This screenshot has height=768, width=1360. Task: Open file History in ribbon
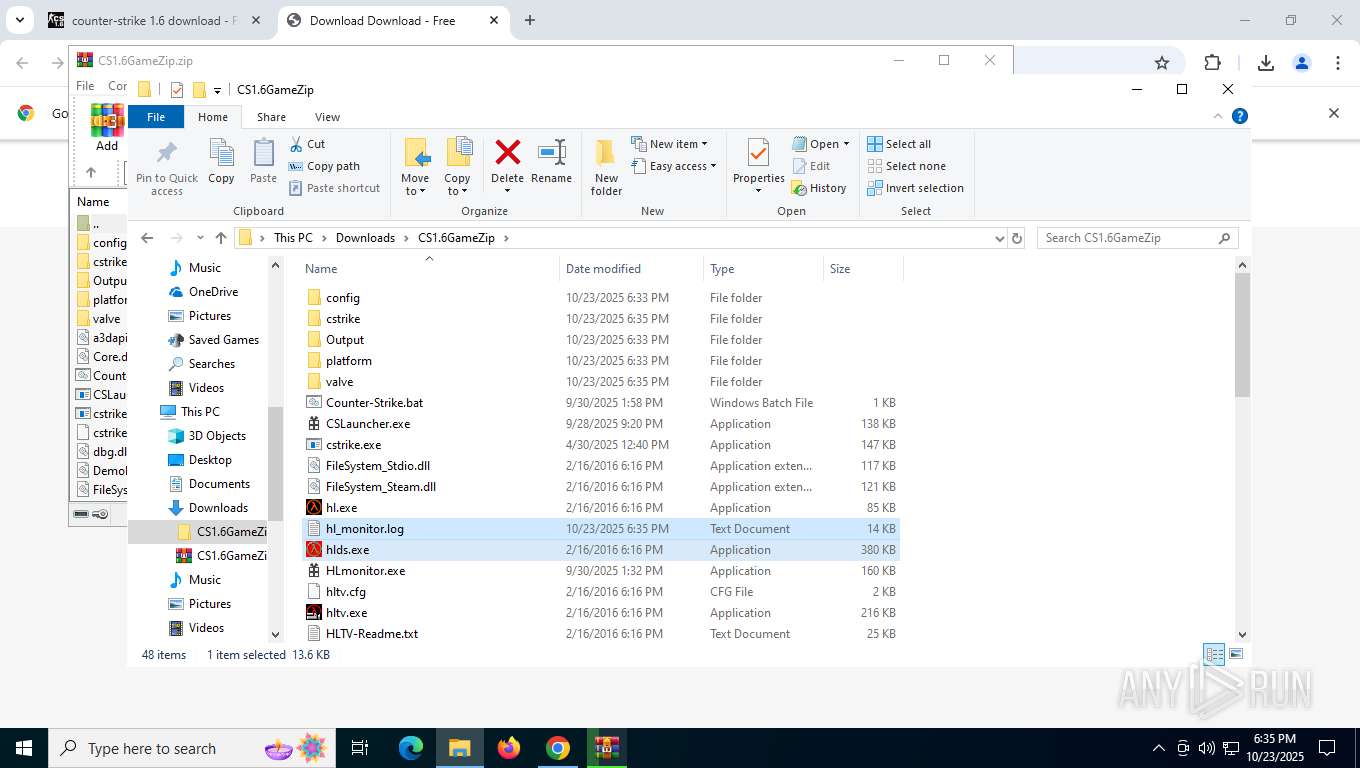tap(819, 188)
